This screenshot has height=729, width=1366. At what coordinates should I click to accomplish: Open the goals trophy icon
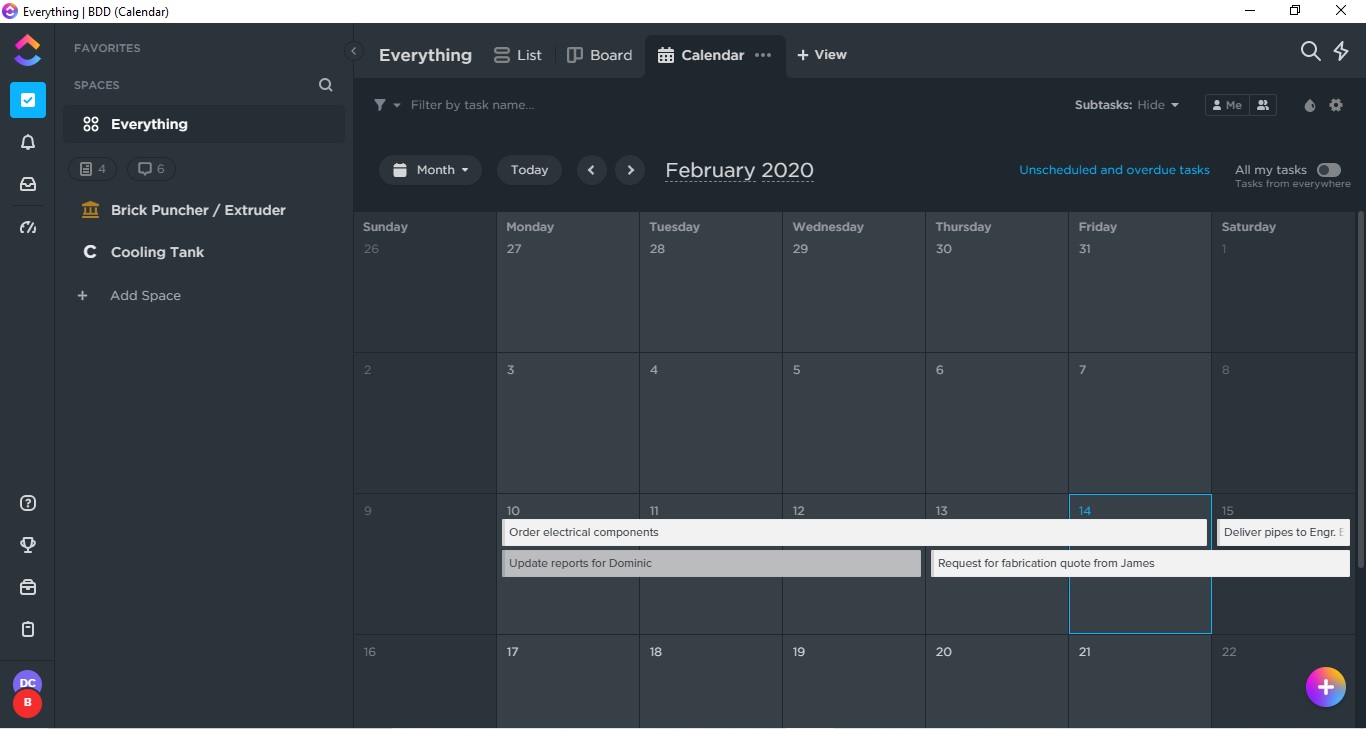pos(28,545)
